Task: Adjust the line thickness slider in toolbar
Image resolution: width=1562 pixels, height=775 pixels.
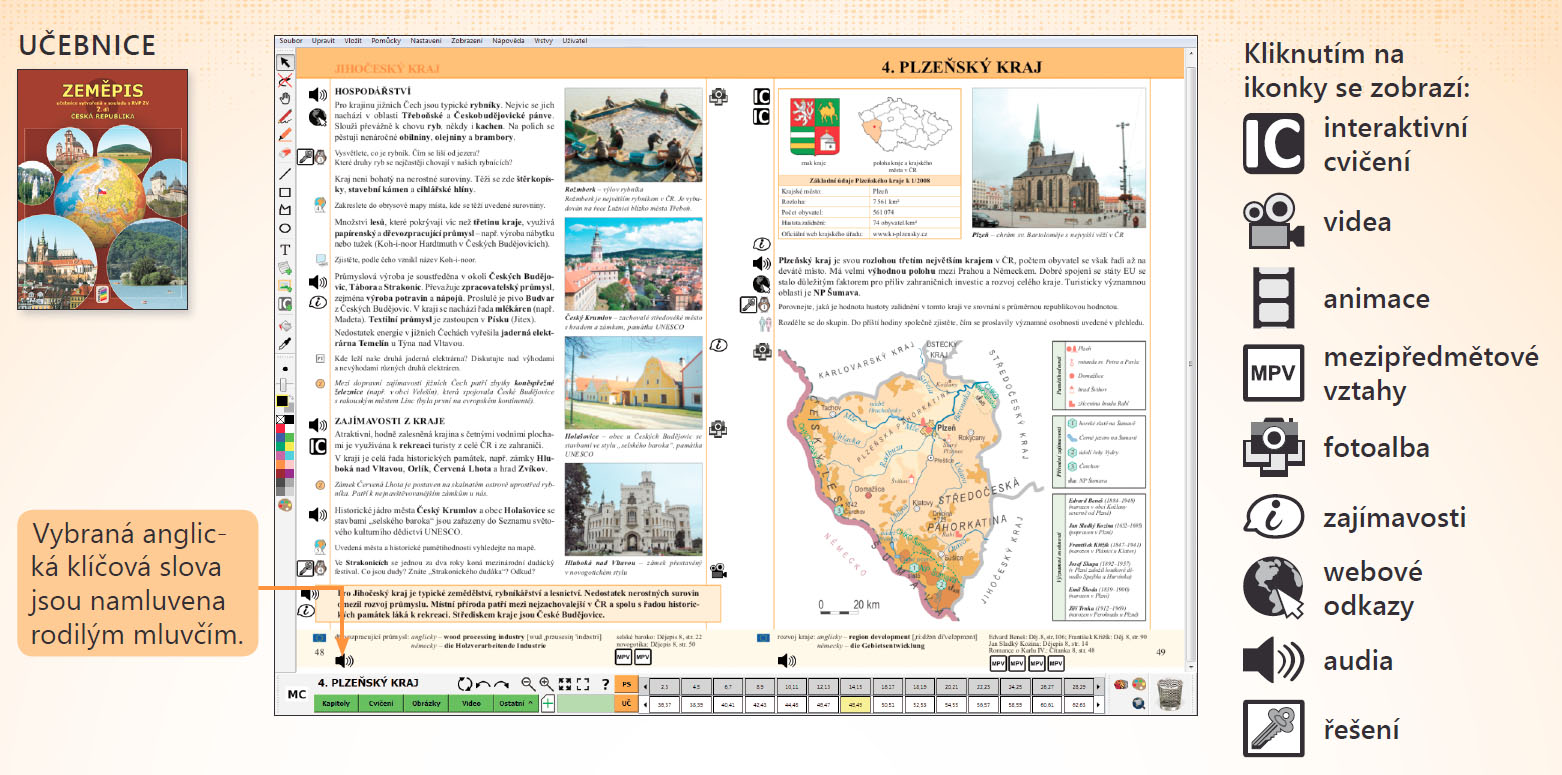Action: tap(285, 385)
